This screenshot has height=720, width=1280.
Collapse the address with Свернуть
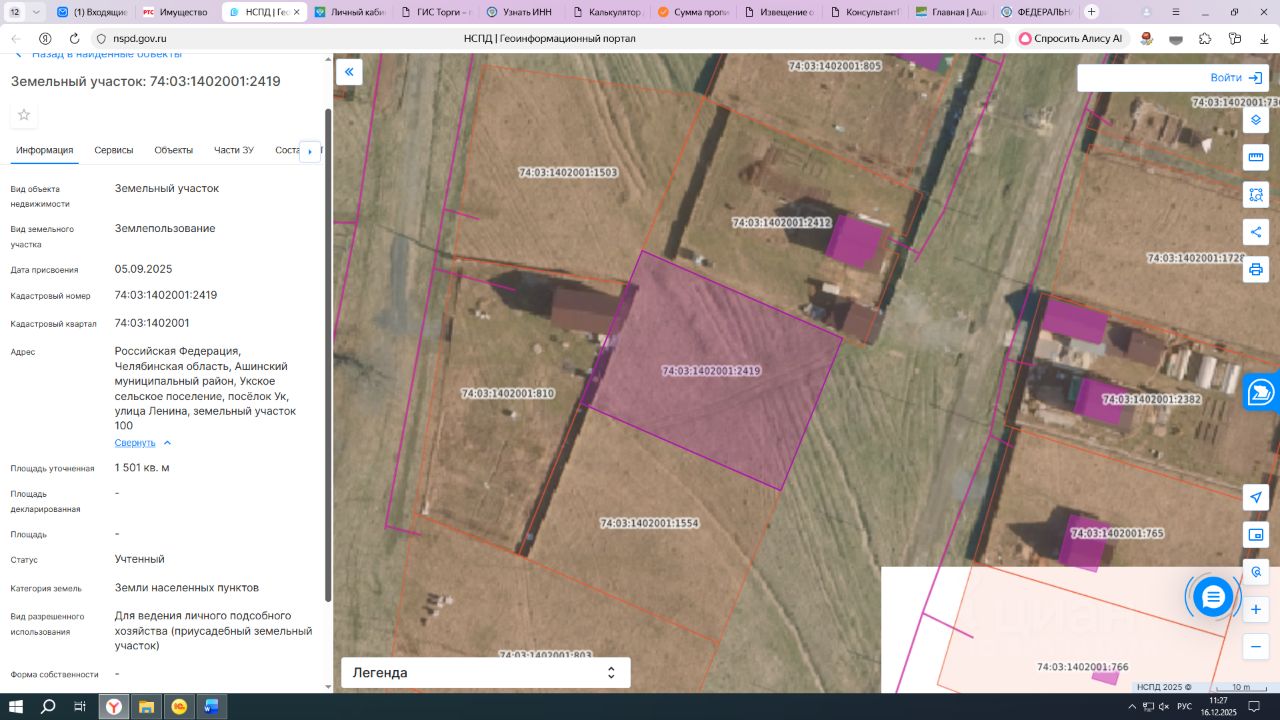[x=143, y=443]
